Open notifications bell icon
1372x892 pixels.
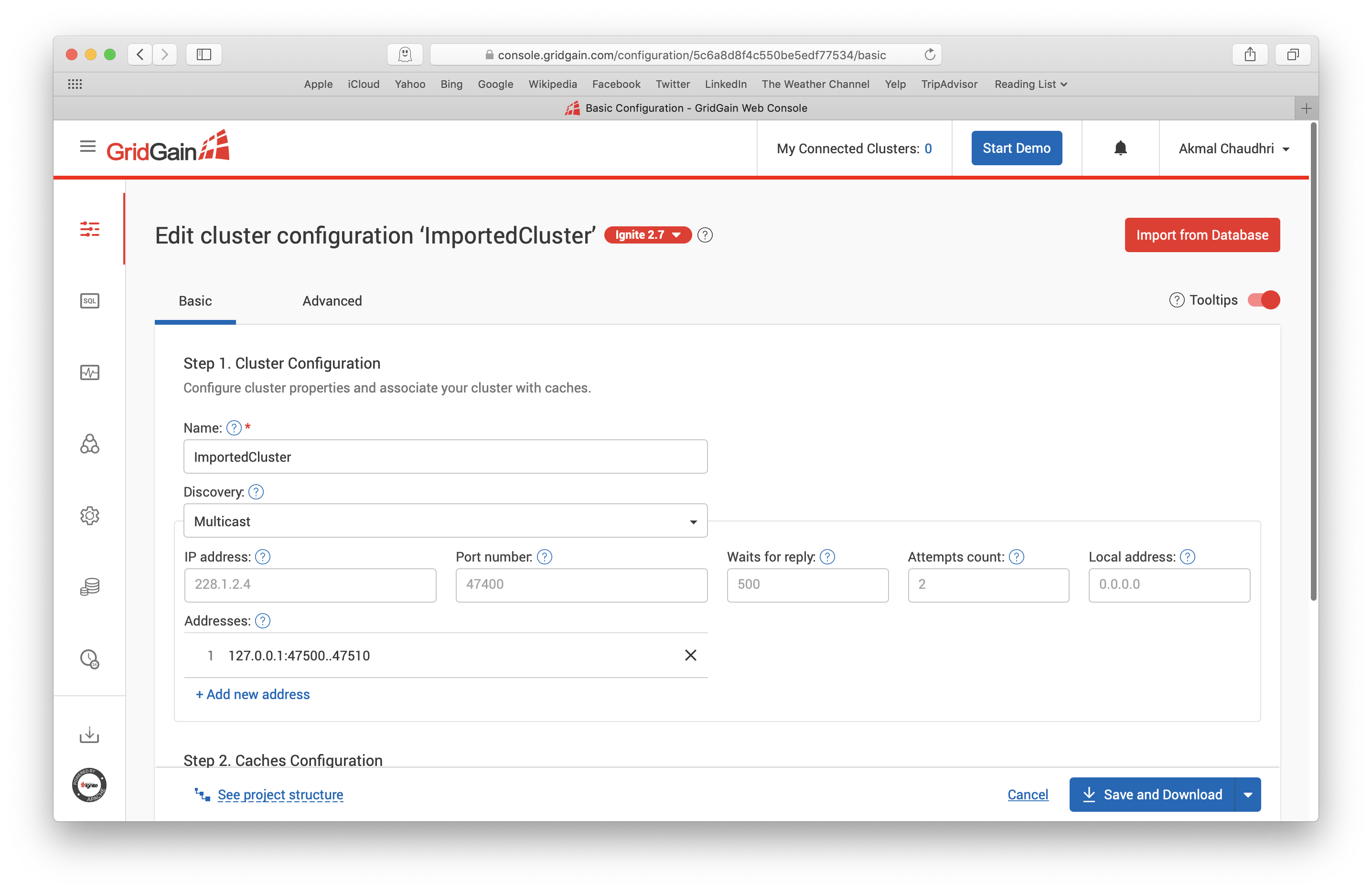pos(1120,149)
